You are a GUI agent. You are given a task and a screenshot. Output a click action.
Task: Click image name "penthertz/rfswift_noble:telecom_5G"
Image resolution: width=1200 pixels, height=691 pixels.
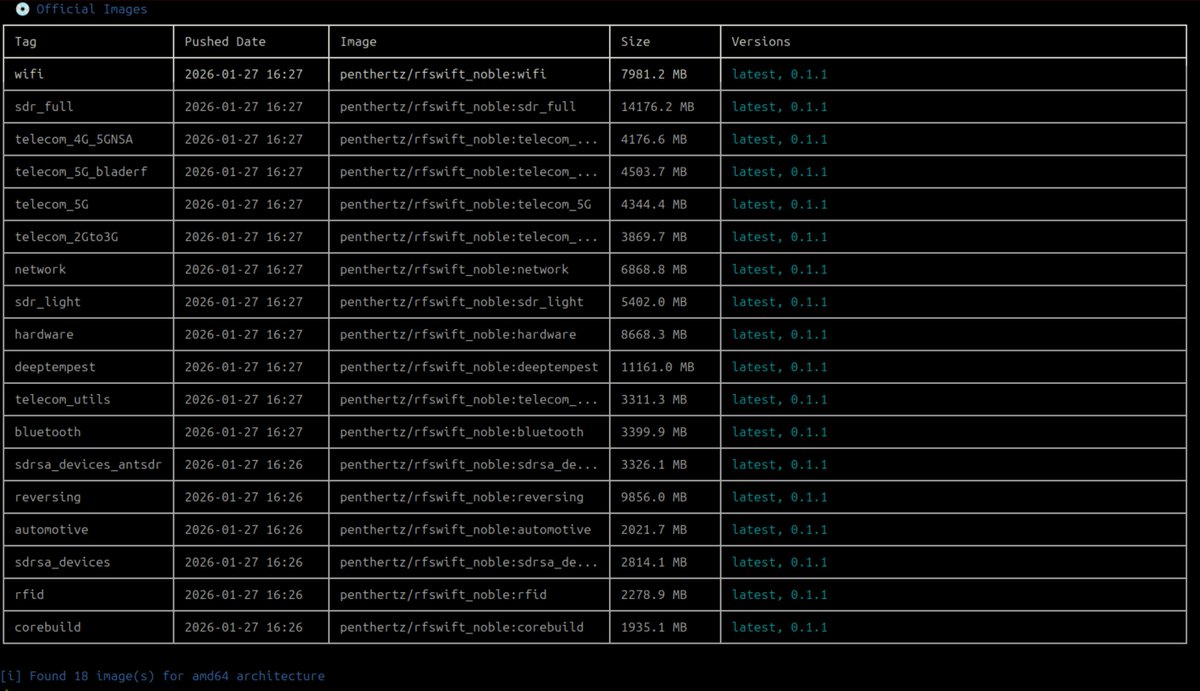coord(465,204)
